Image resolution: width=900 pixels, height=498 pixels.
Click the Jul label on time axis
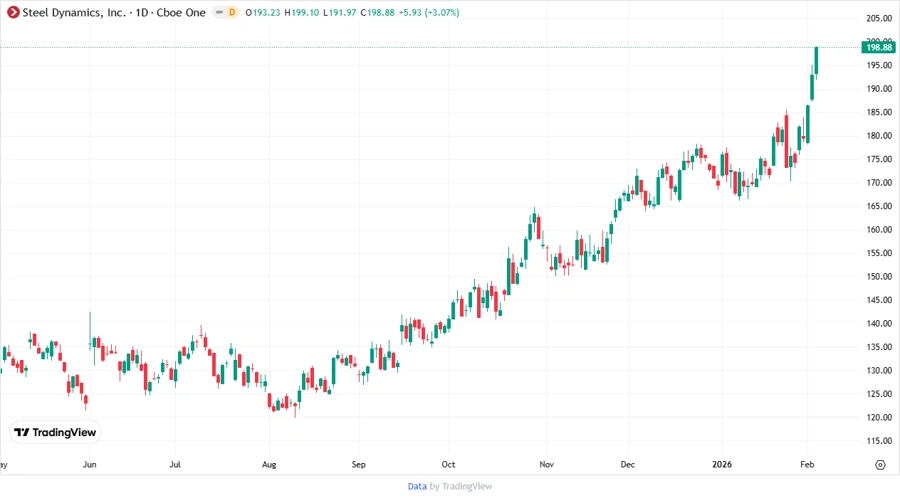[175, 464]
